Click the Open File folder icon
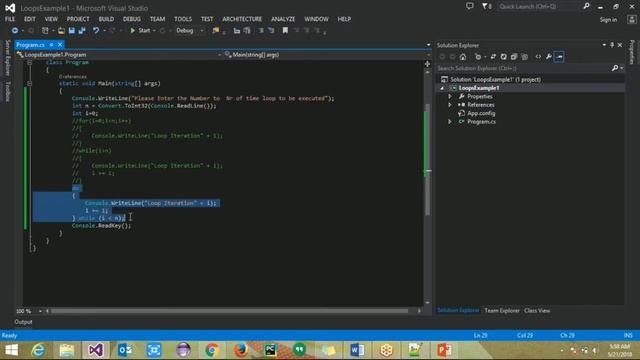This screenshot has width=640, height=360. (61, 31)
